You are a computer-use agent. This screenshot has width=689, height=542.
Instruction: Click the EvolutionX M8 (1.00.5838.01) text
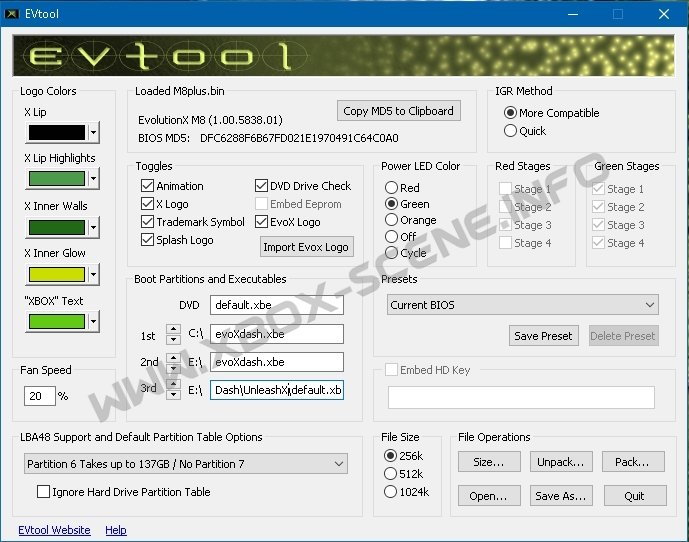pos(210,120)
